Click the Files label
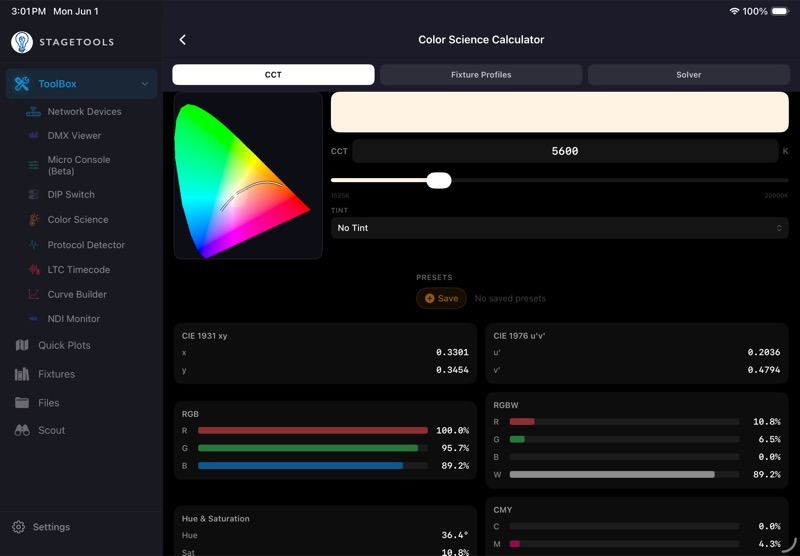This screenshot has width=800, height=556. click(x=49, y=402)
